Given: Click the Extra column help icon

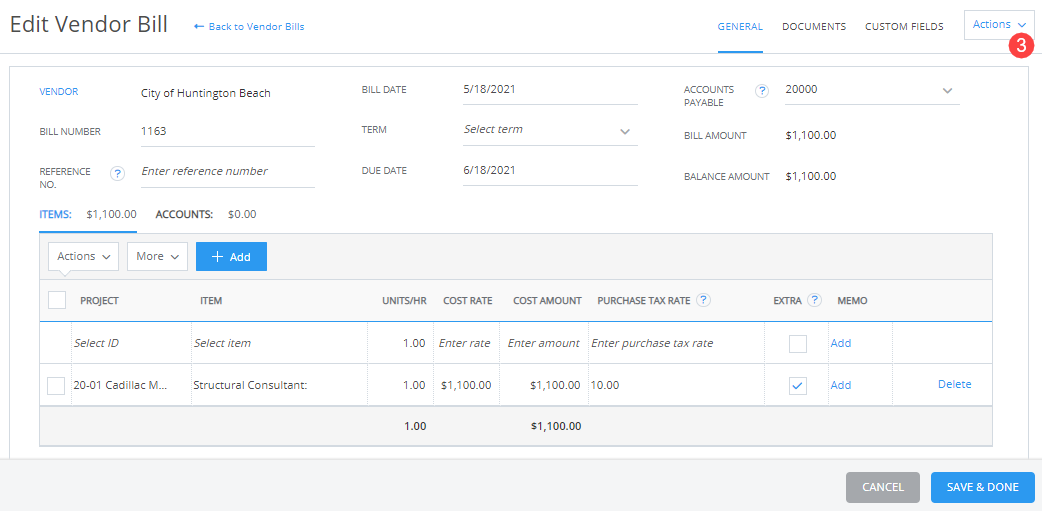Looking at the screenshot, I should pos(815,300).
